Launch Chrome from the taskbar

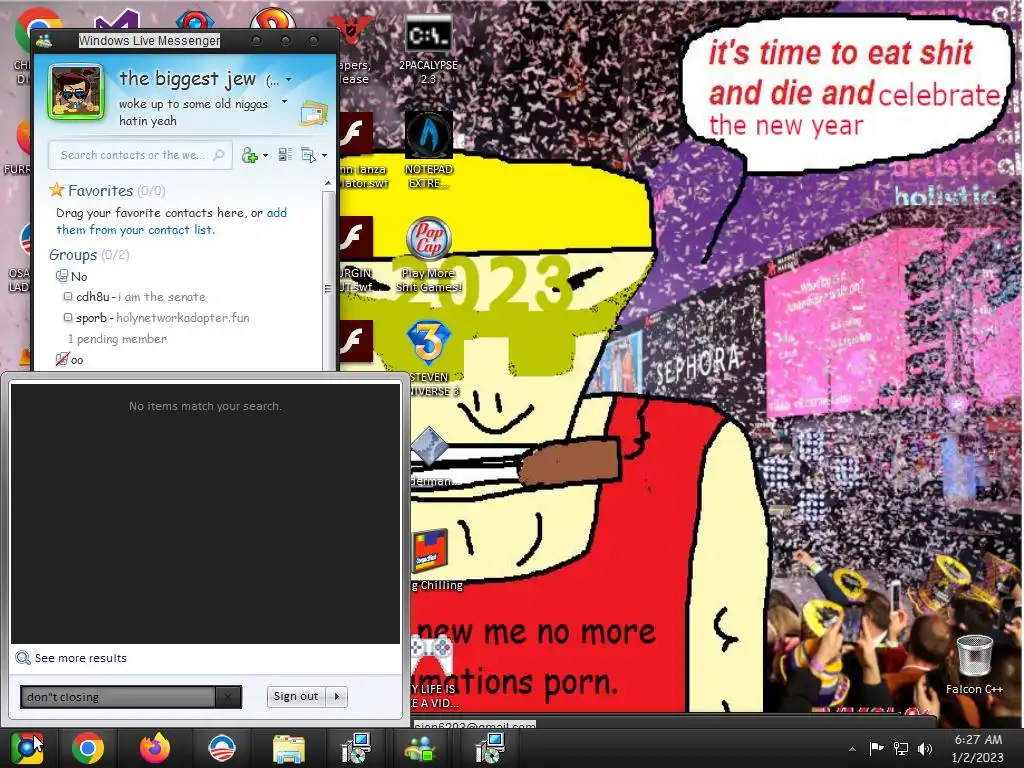(88, 748)
